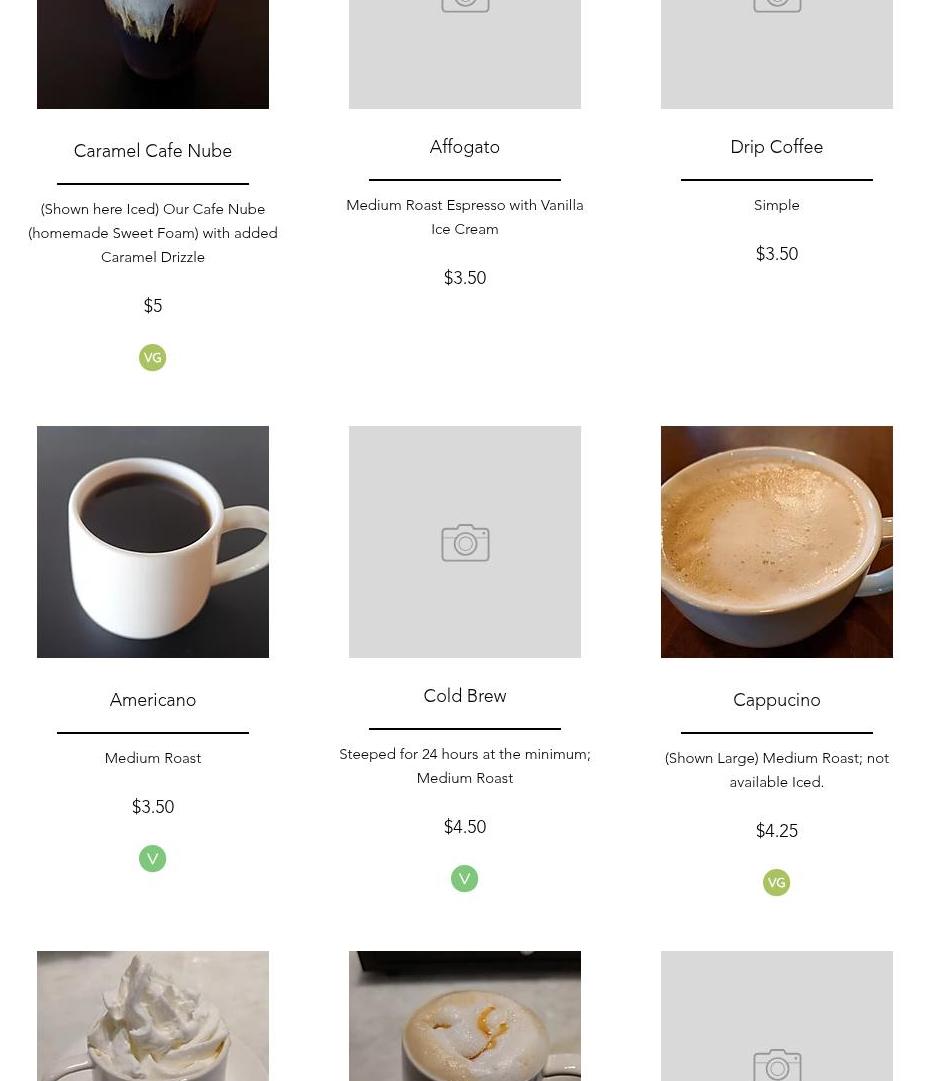Open the caramel drizzle latte photo
This screenshot has height=1081, width=930.
point(465,1016)
